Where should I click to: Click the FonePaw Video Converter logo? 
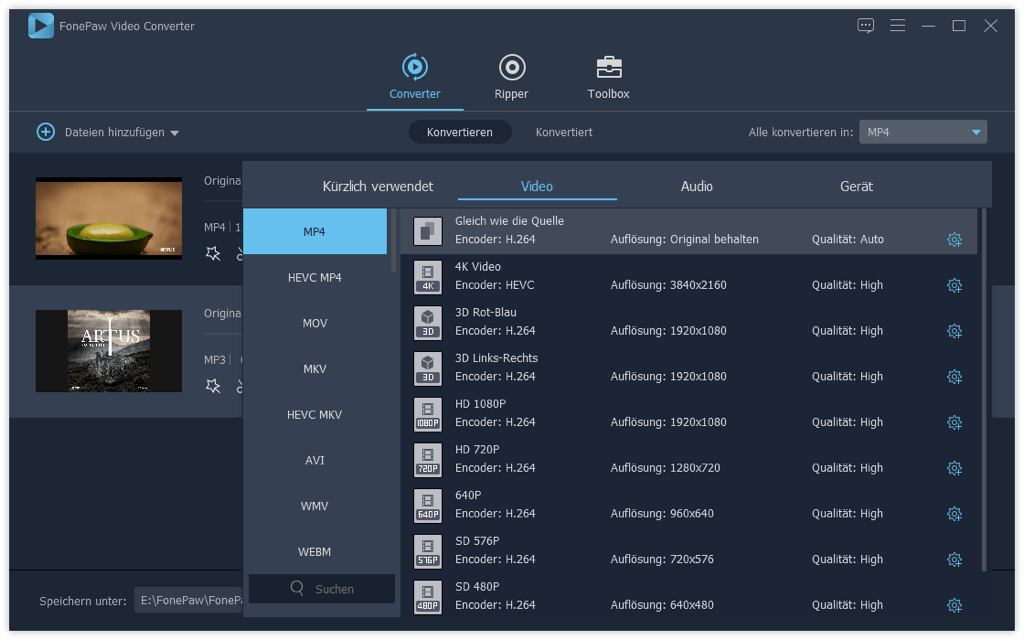40,26
